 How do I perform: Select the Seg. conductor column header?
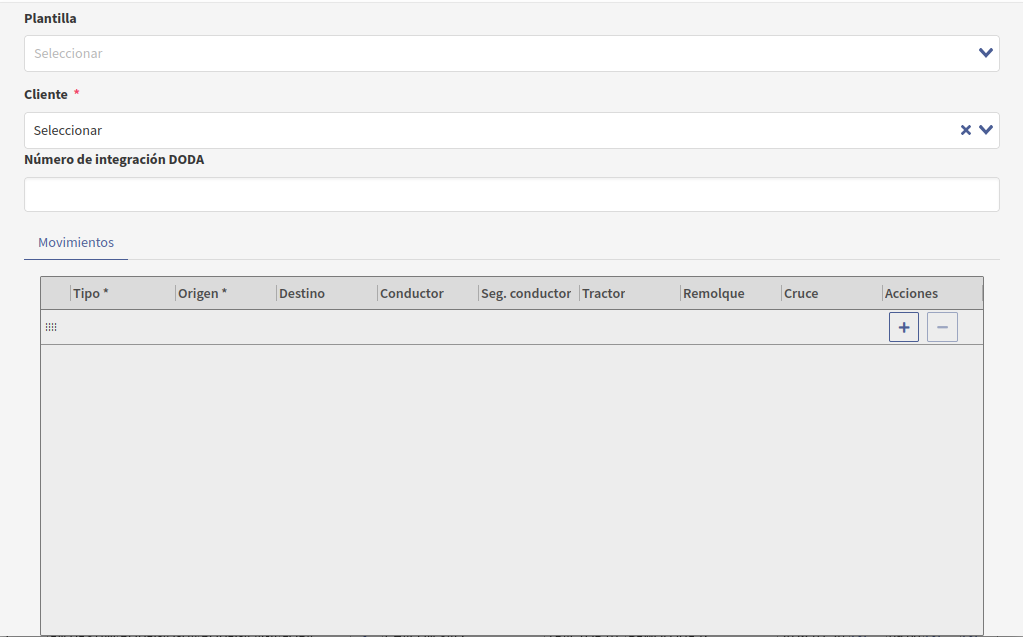(526, 293)
